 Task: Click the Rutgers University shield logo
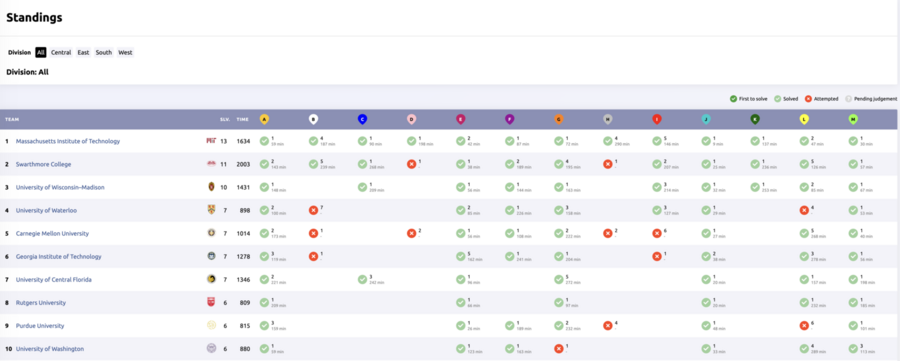tap(211, 302)
